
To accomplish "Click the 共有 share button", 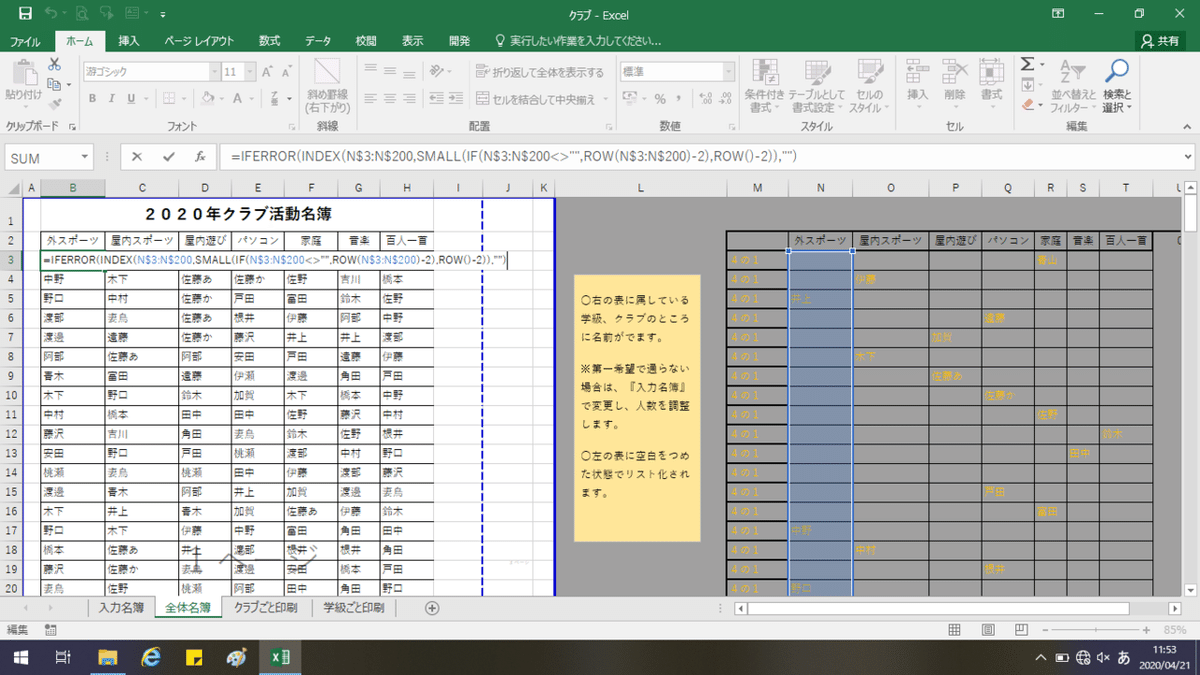I will pyautogui.click(x=1162, y=42).
